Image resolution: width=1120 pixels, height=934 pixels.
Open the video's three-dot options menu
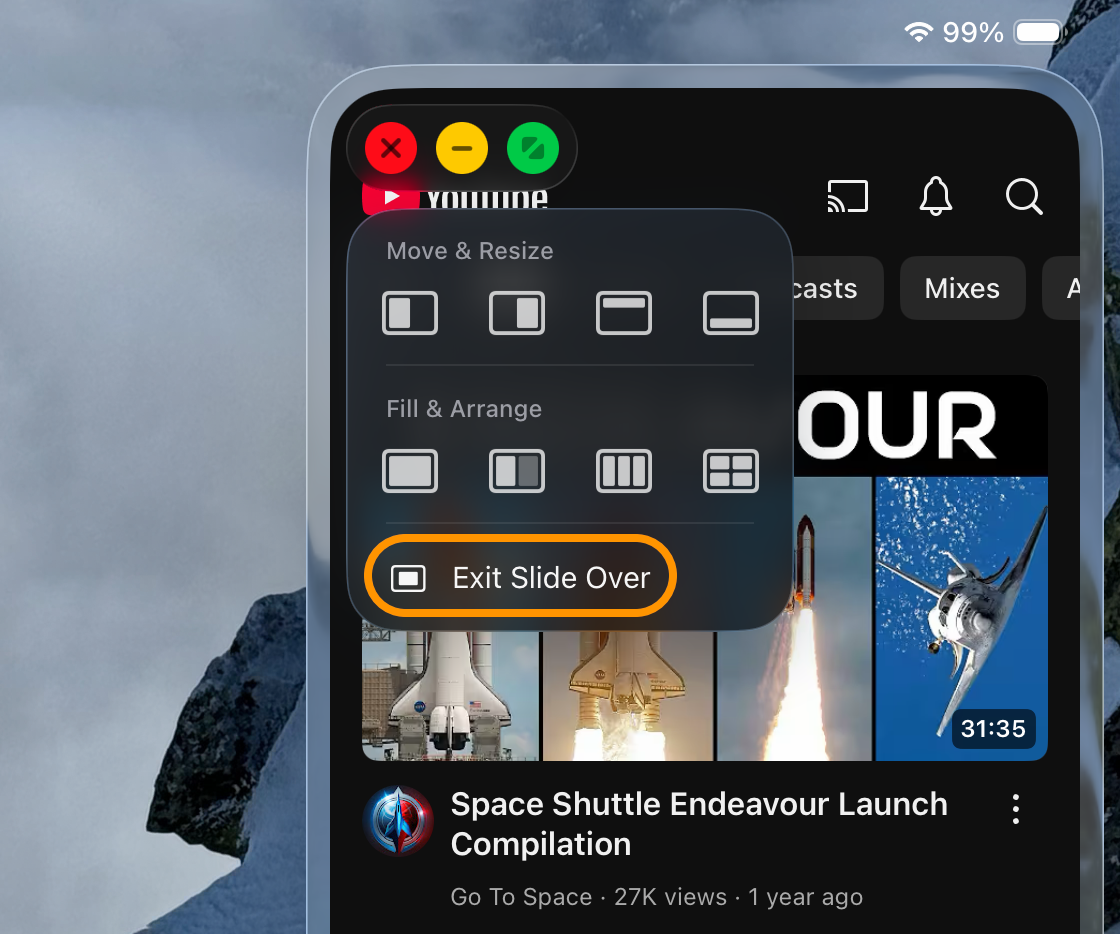pyautogui.click(x=1016, y=809)
